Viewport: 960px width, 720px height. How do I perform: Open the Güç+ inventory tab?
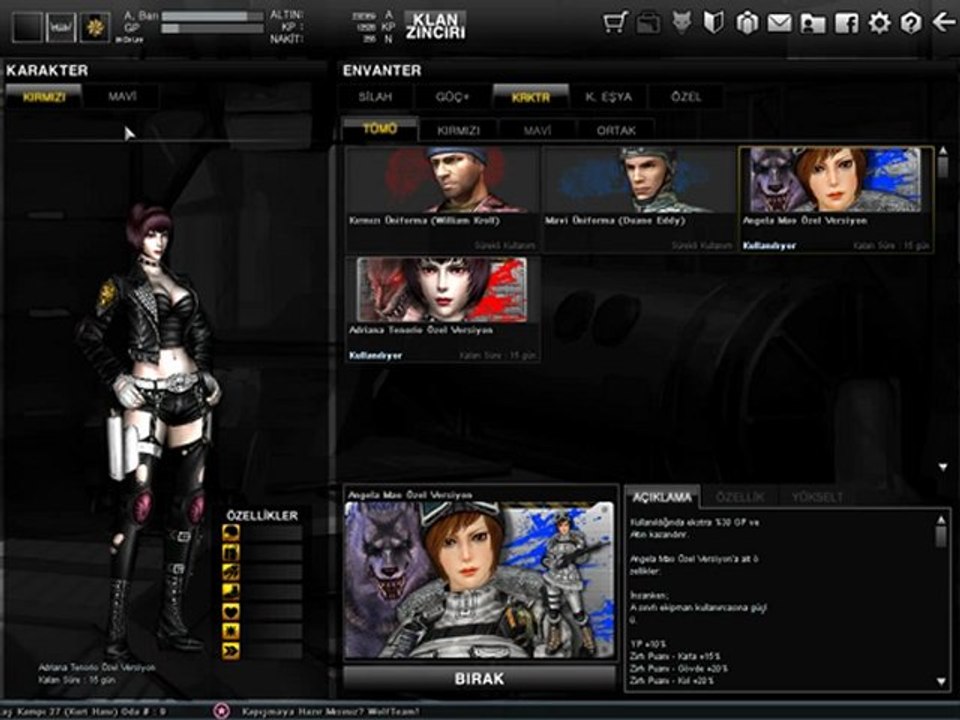pos(452,97)
